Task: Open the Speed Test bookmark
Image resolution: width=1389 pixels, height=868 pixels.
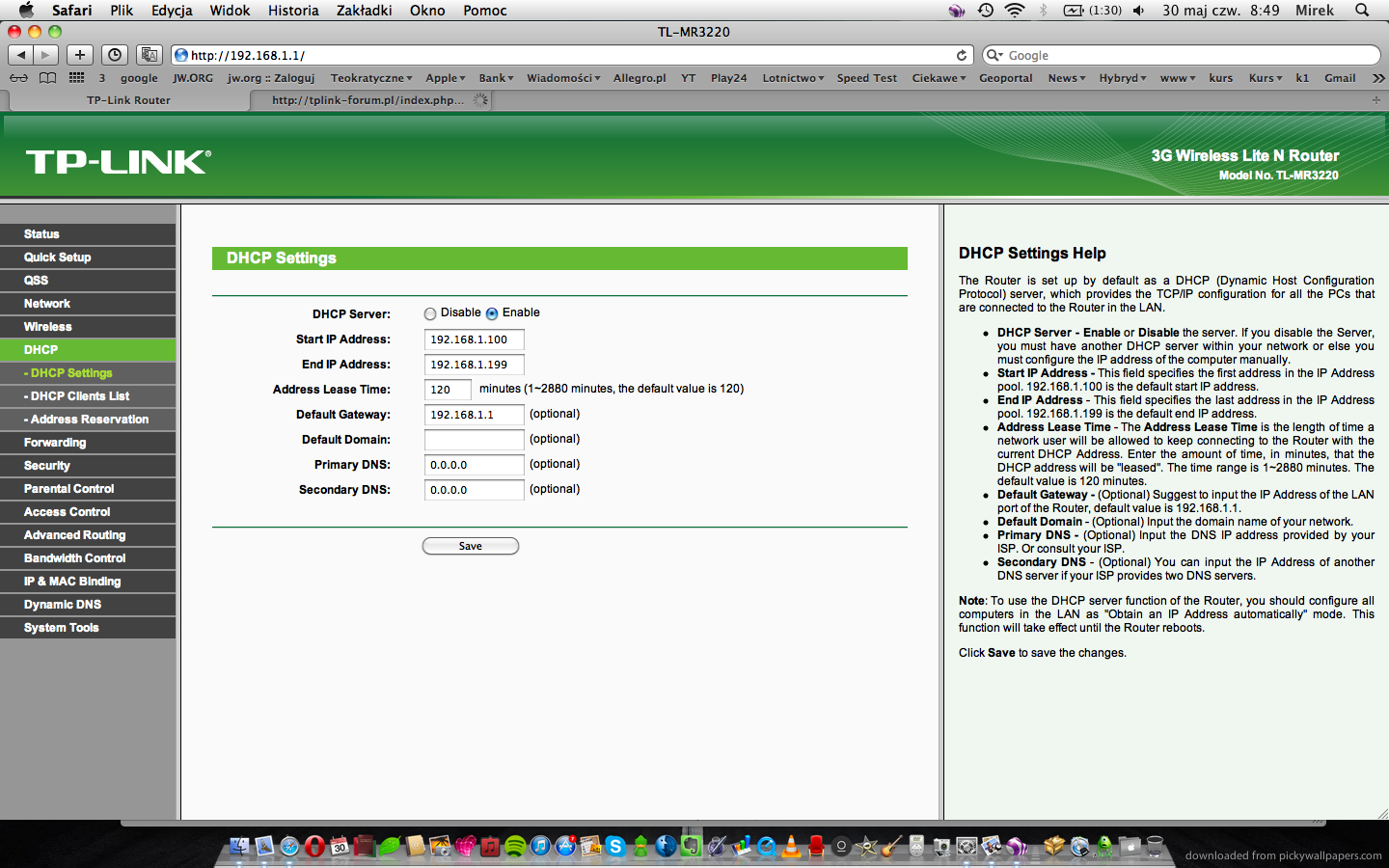Action: [867, 78]
